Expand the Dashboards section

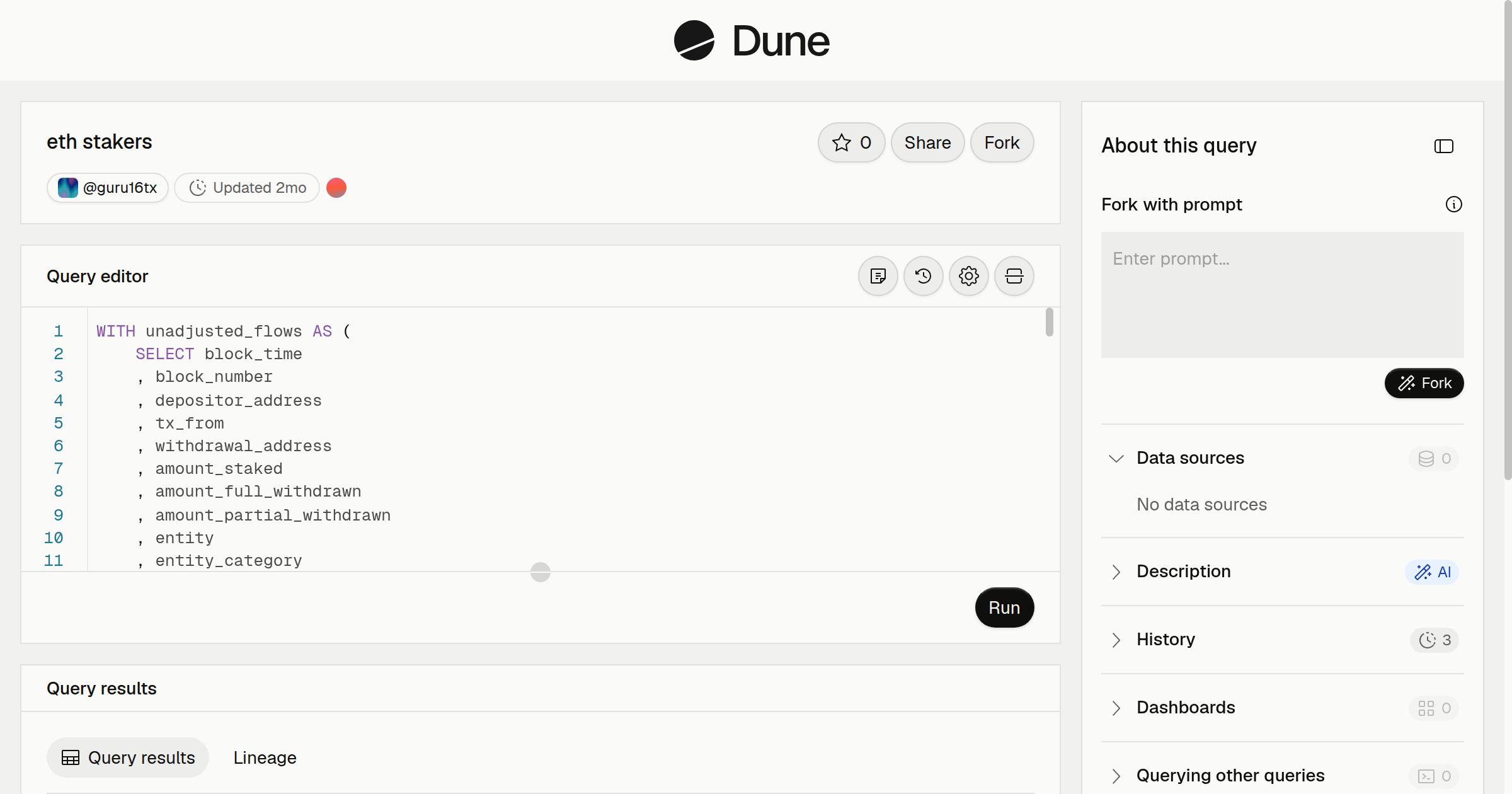pos(1116,708)
